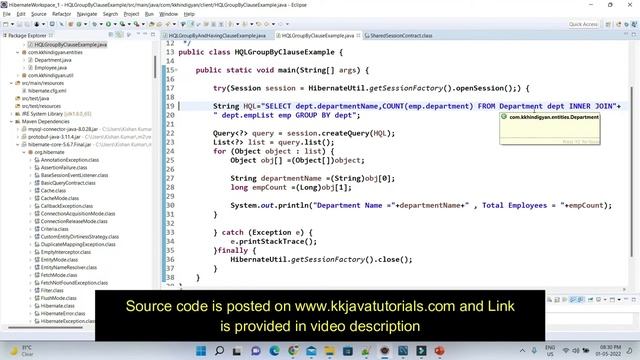
Task: Close the HQLGroupByClauseExample.java tab
Action: click(358, 36)
